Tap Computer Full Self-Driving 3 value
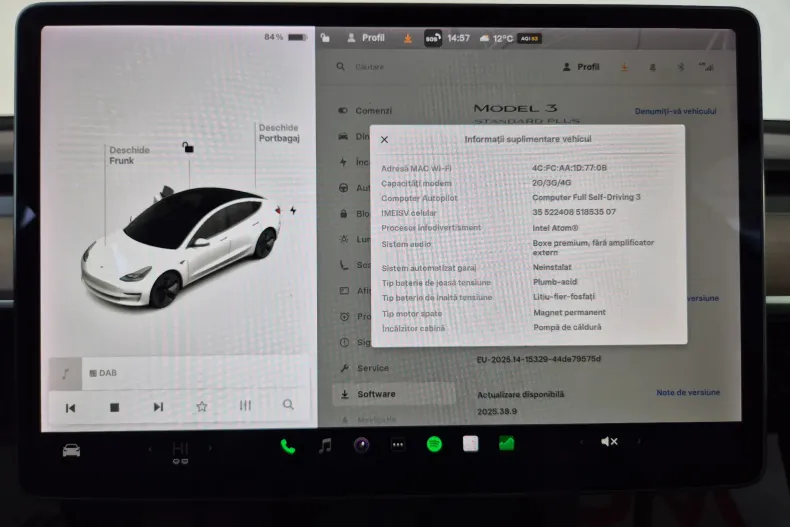790x527 pixels. click(586, 197)
